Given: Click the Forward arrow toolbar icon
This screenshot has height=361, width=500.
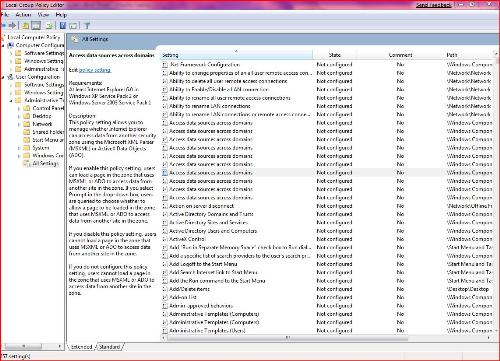Looking at the screenshot, I should point(13,25).
